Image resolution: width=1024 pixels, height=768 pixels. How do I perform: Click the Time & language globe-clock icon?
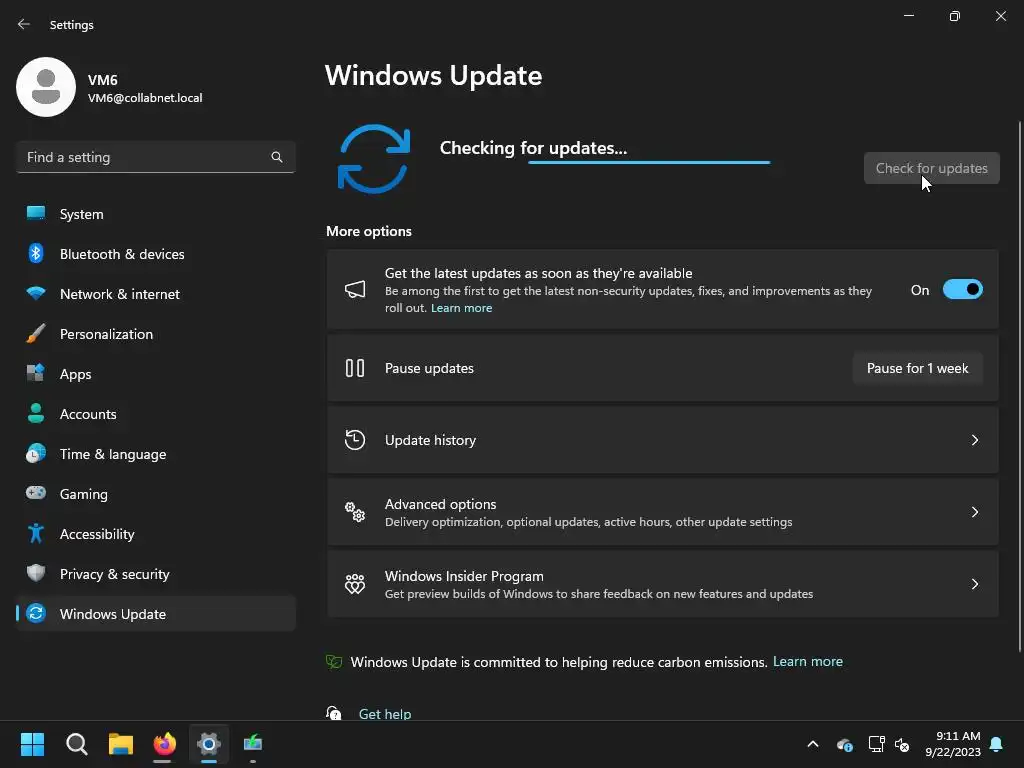pos(36,453)
